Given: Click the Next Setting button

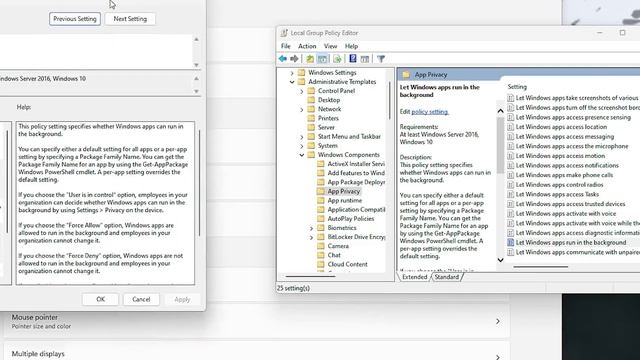Looking at the screenshot, I should [x=130, y=19].
